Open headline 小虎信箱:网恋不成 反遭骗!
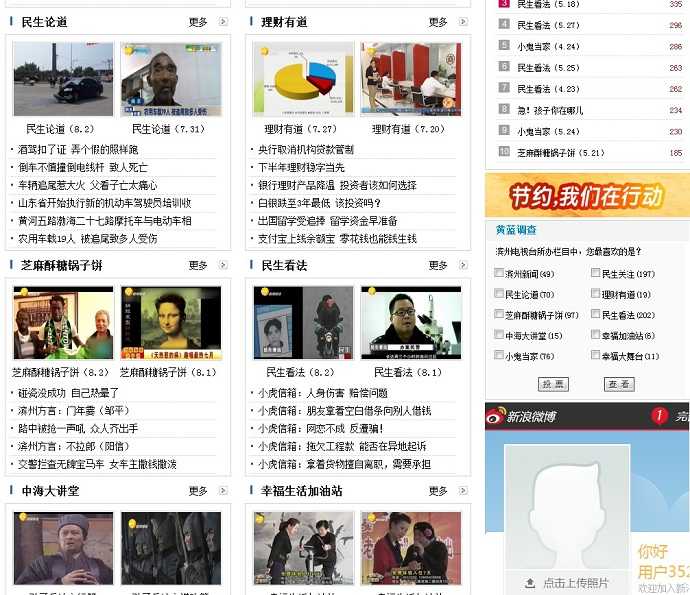This screenshot has height=595, width=690. 320,429
